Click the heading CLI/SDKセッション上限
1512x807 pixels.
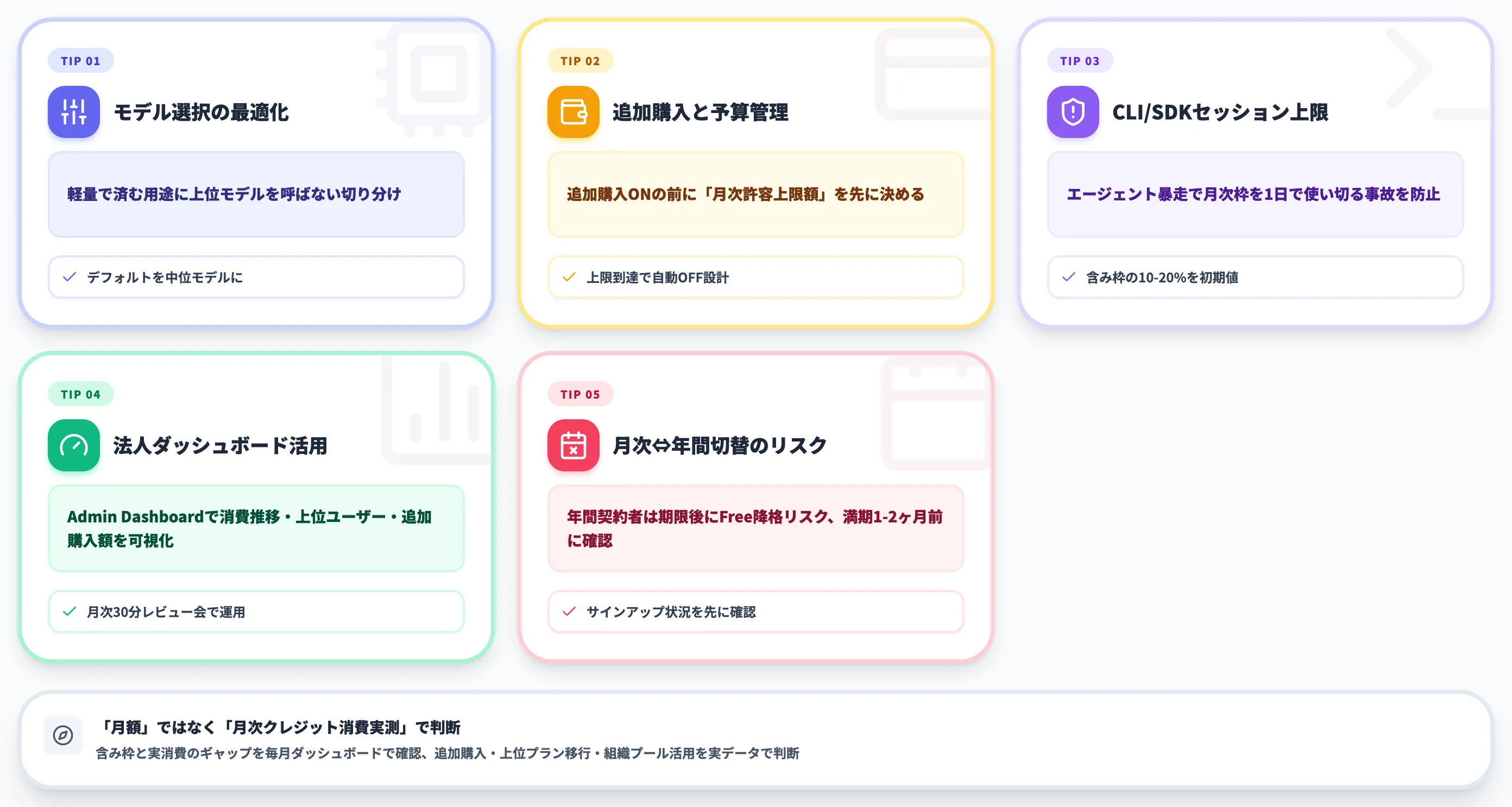click(x=1220, y=112)
